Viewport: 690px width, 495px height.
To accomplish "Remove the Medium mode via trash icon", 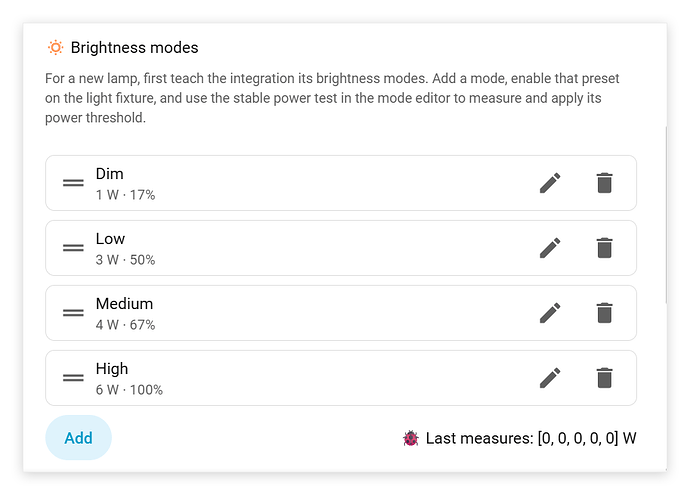I will 605,313.
